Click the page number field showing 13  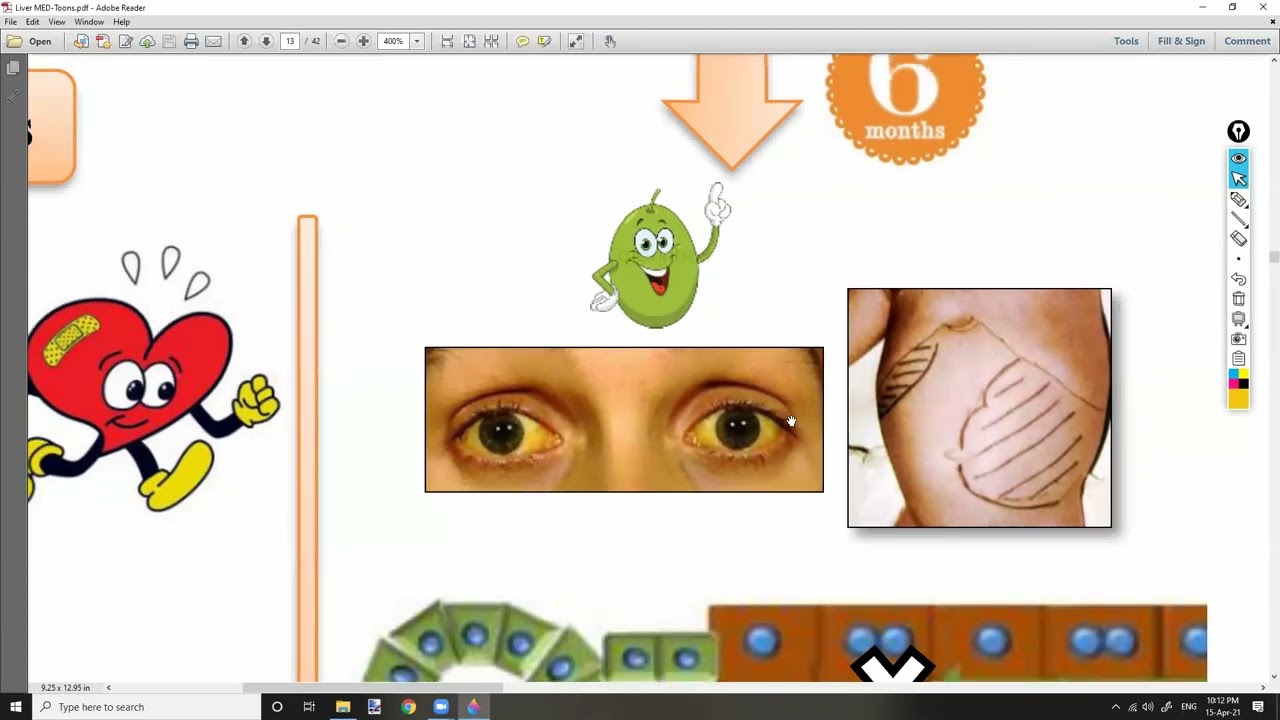[290, 41]
